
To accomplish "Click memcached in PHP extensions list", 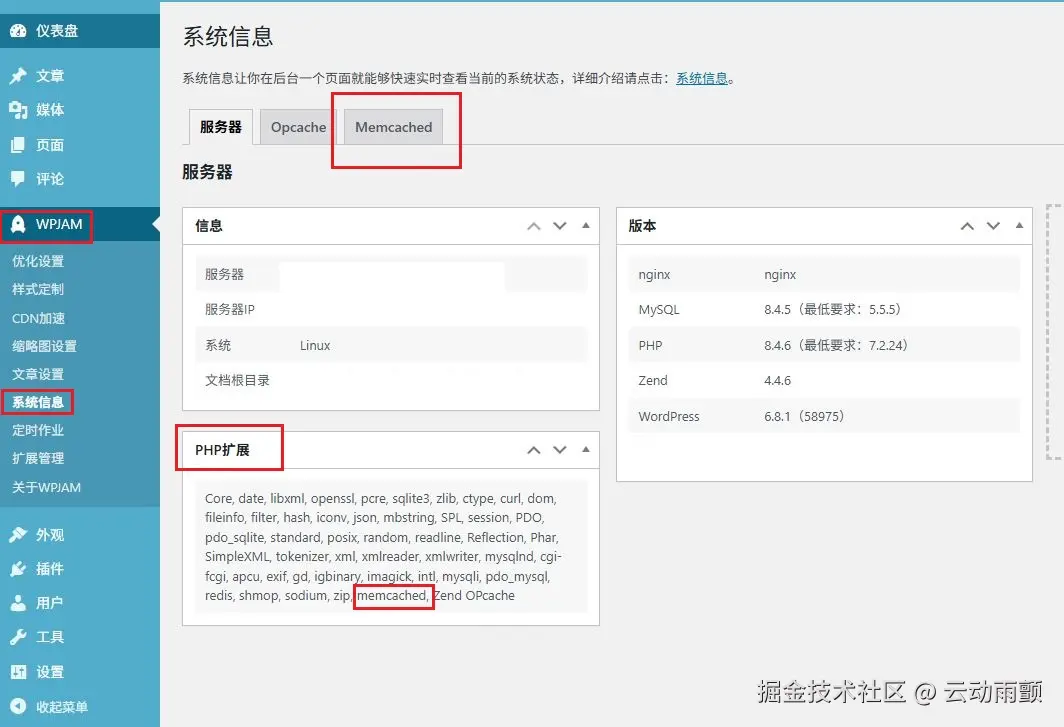I will [393, 595].
